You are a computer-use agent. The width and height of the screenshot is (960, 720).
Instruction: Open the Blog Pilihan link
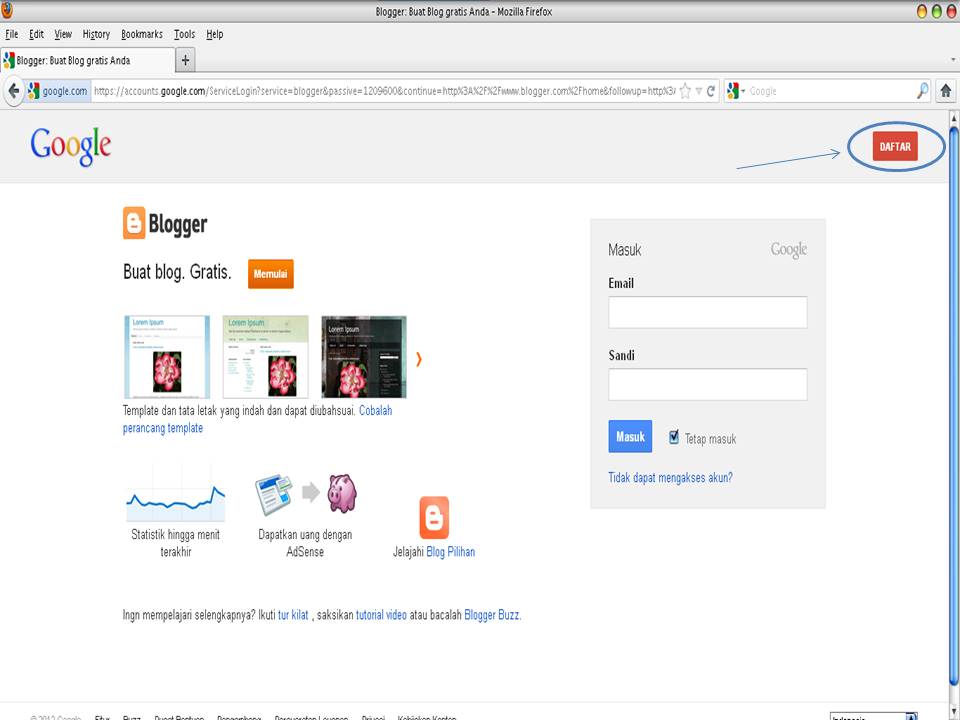[x=451, y=552]
